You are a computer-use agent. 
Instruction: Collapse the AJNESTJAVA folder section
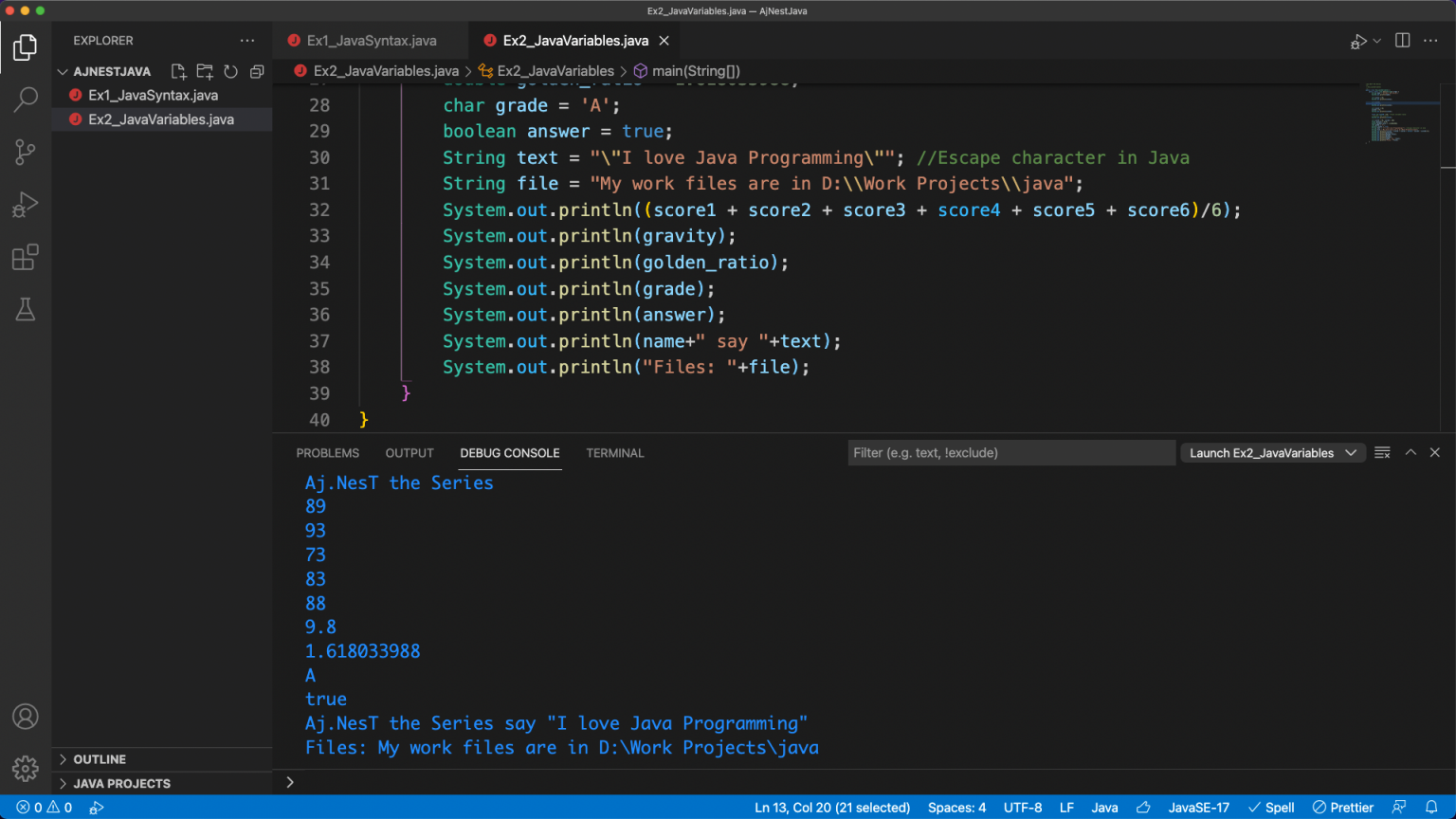pyautogui.click(x=64, y=72)
